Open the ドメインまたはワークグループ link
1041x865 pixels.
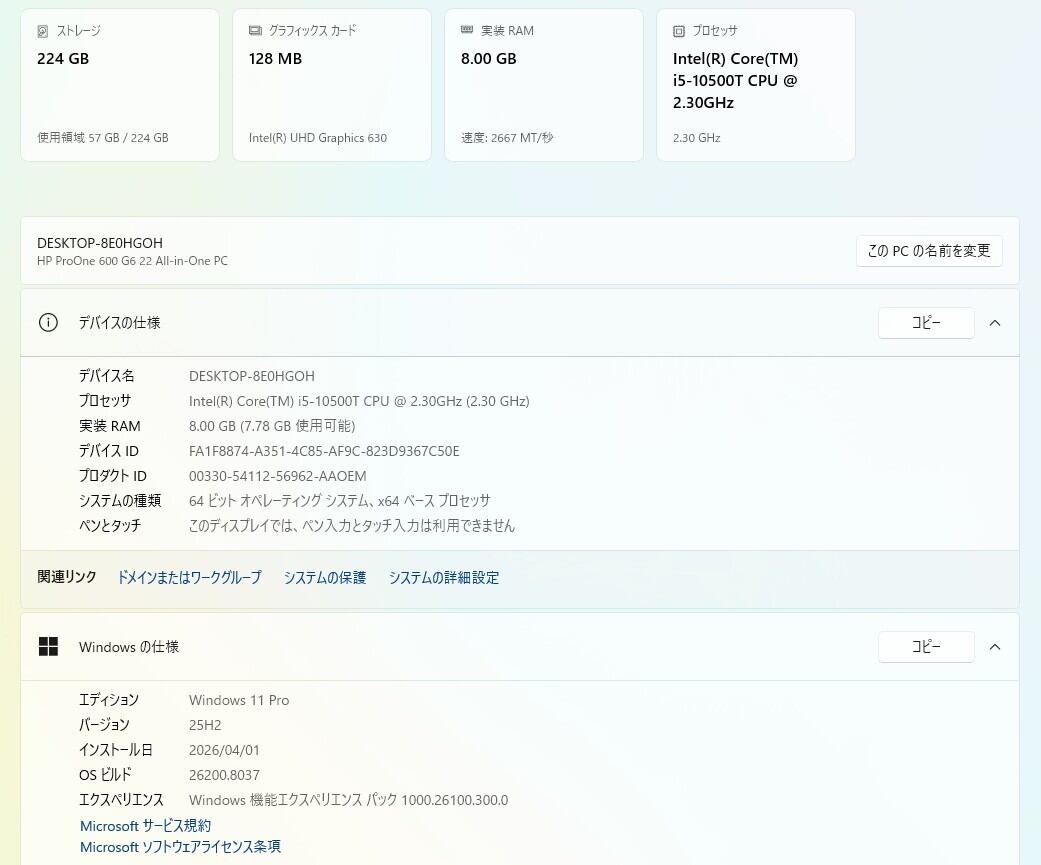tap(189, 578)
